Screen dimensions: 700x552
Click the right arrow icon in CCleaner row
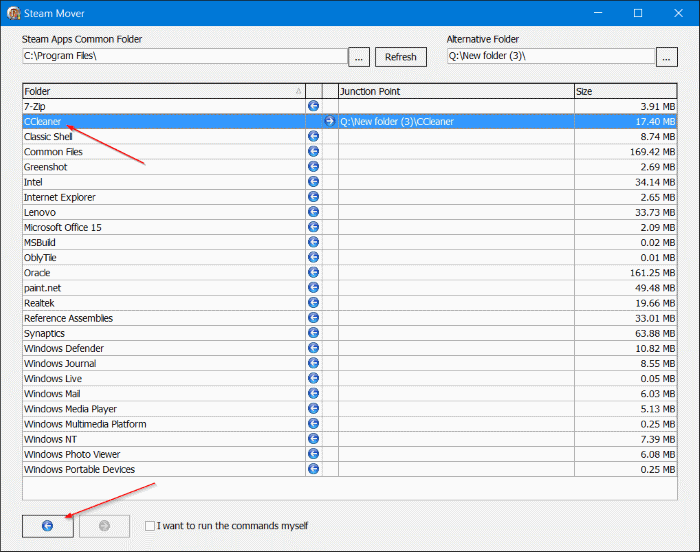[329, 121]
